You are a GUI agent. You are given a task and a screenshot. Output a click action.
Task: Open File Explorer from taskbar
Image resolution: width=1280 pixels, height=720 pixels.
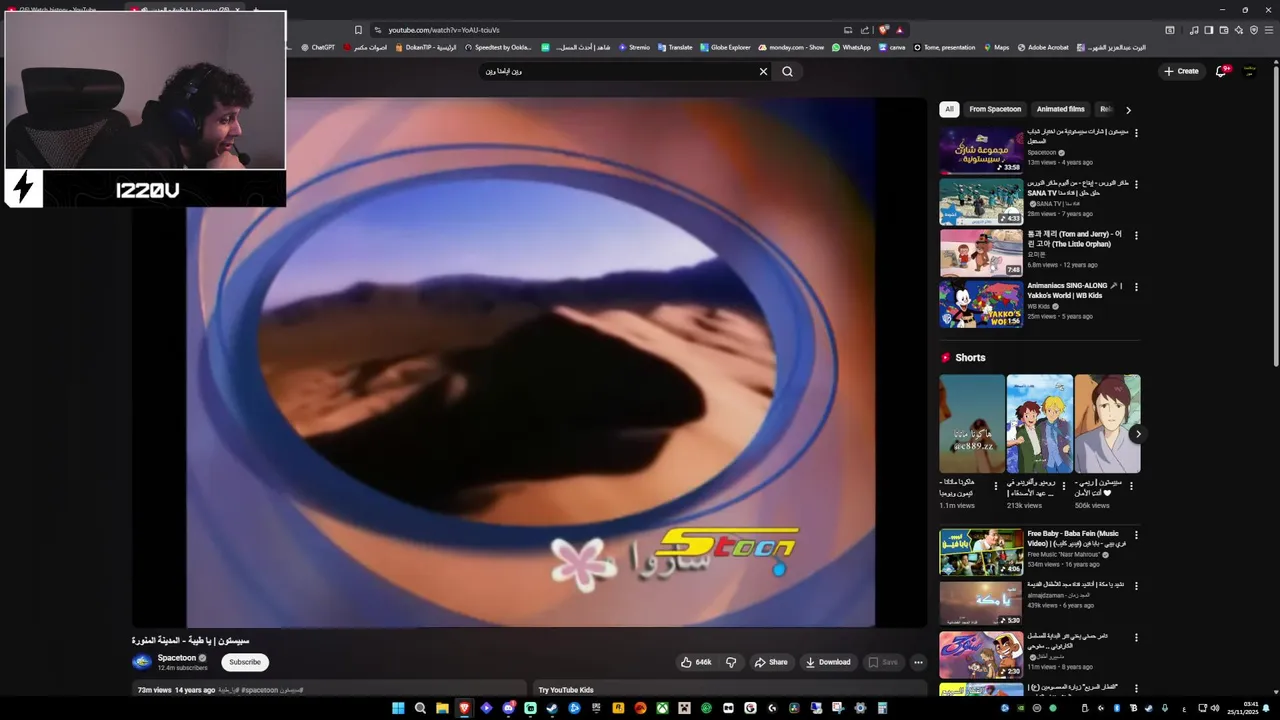(442, 708)
